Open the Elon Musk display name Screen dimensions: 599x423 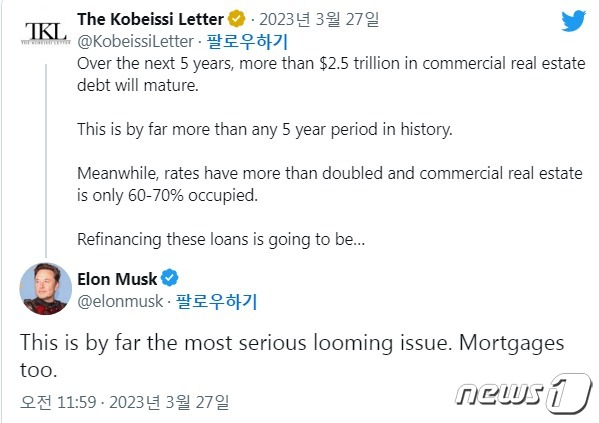(x=117, y=279)
